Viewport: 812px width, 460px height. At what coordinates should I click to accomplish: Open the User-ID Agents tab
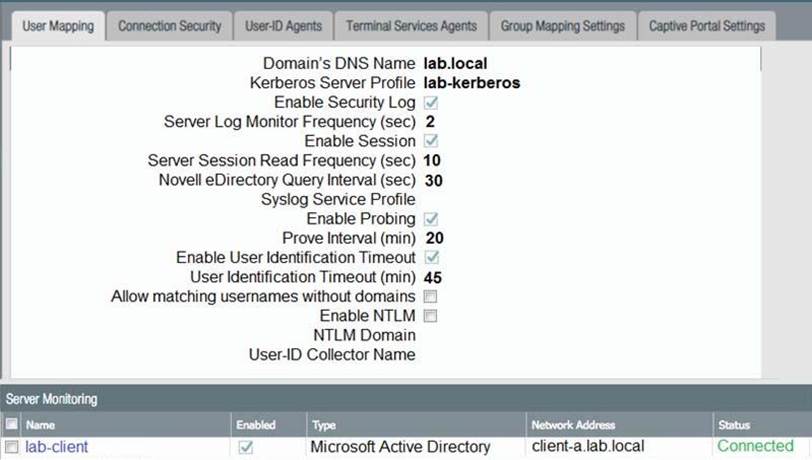284,26
